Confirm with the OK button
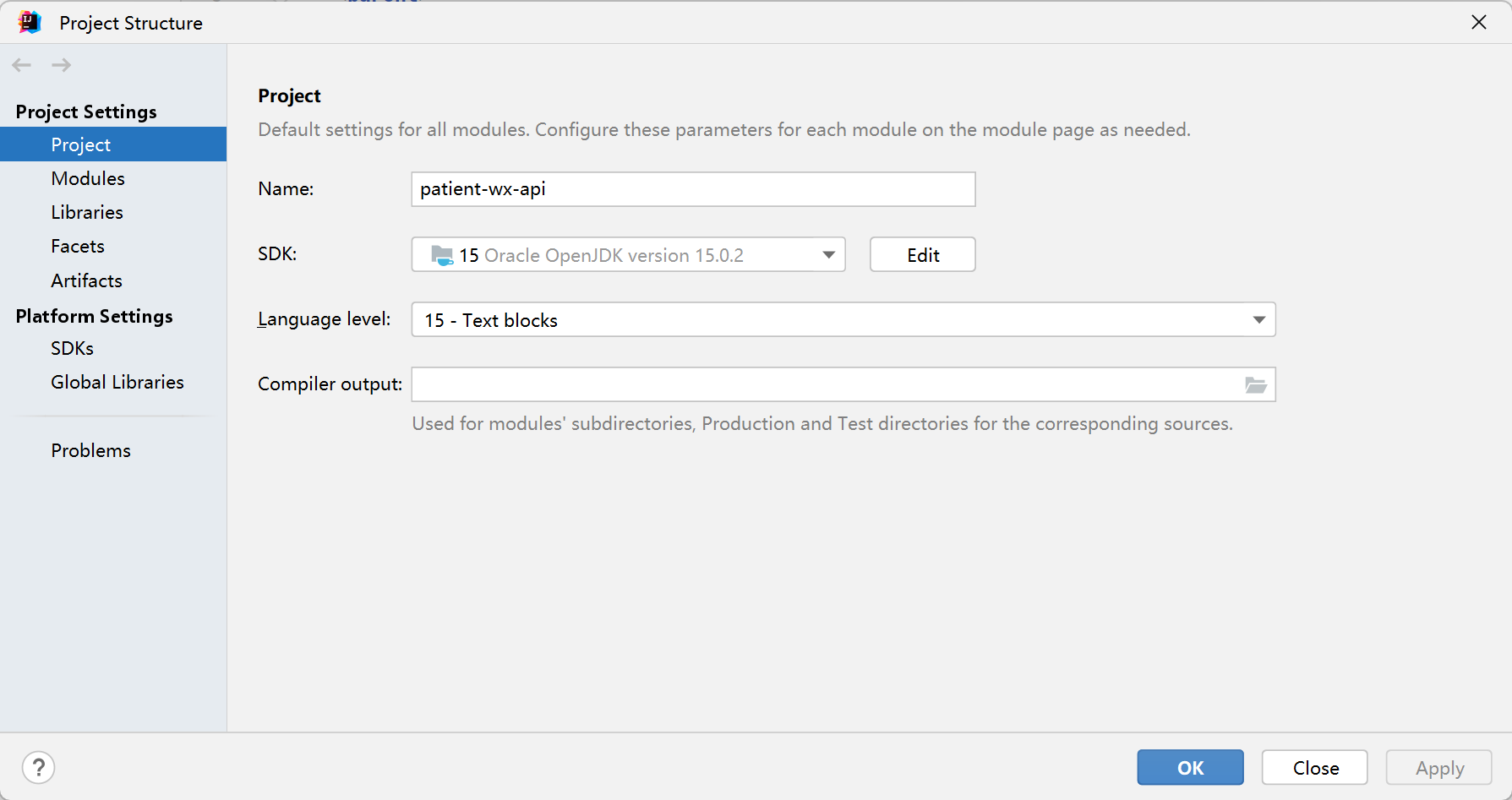 (1190, 767)
